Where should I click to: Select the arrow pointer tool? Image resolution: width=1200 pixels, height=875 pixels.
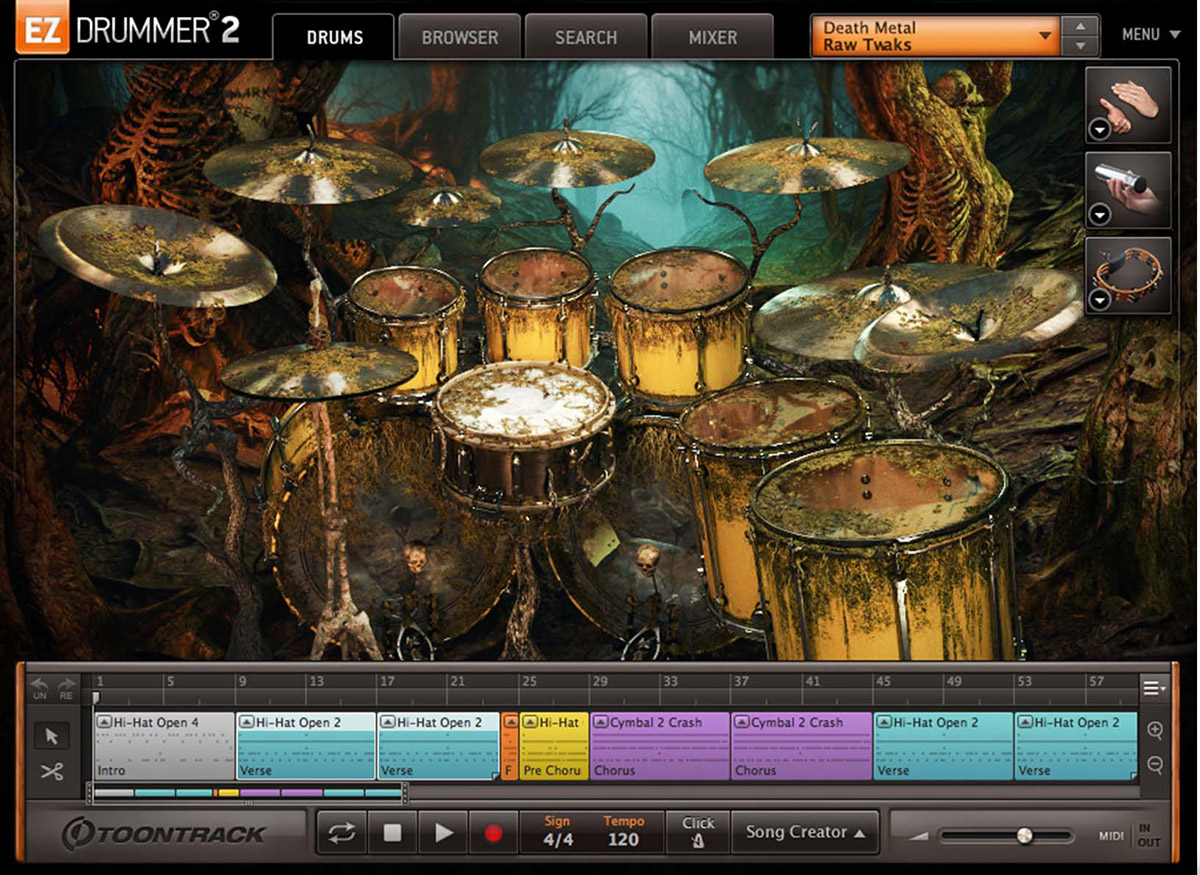click(52, 736)
